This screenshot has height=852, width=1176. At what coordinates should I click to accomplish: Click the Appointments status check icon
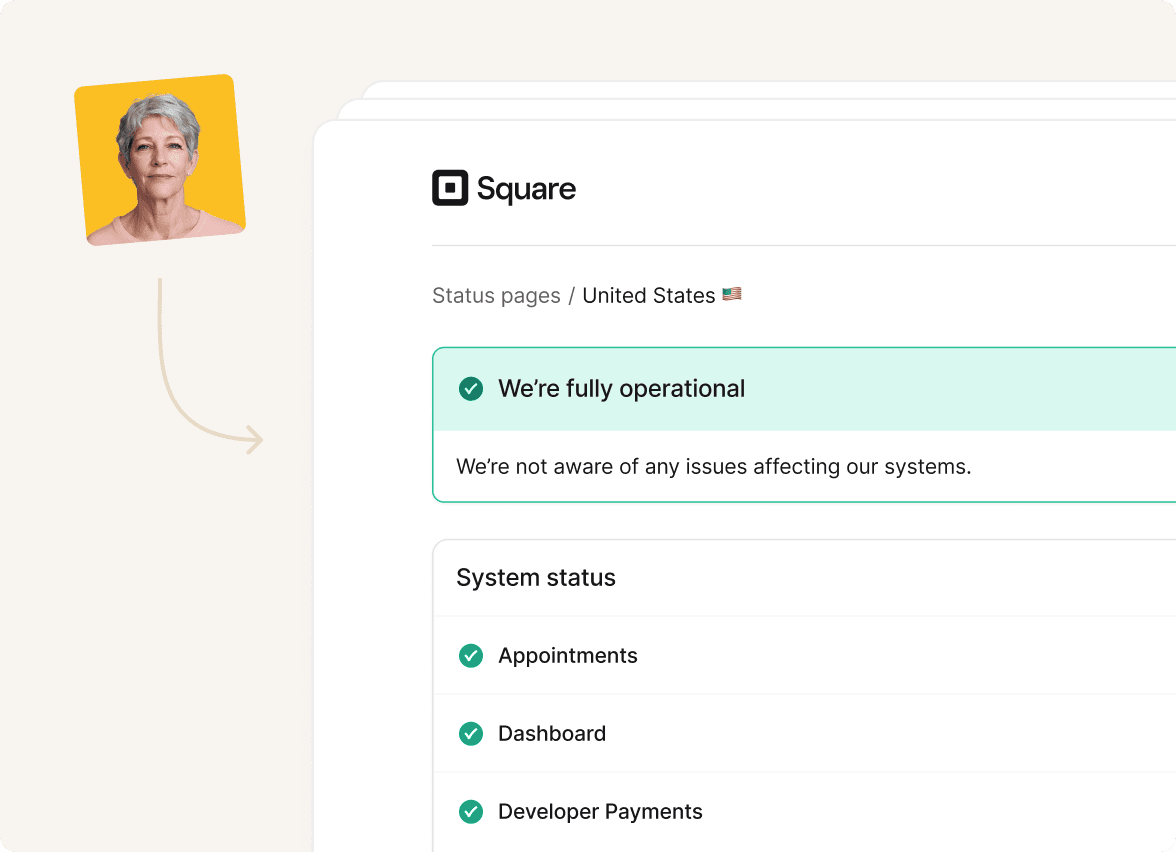tap(471, 656)
